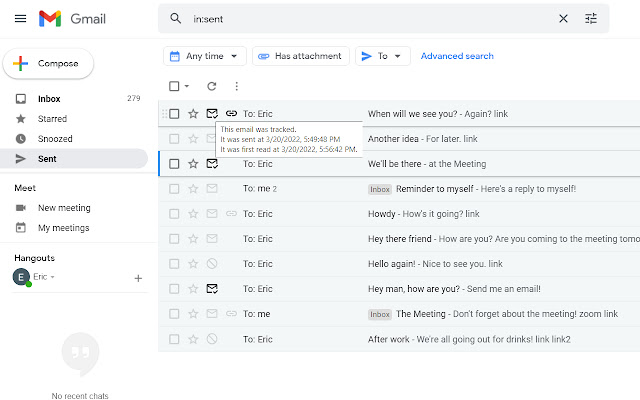Refresh the message list
The width and height of the screenshot is (640, 400).
(211, 86)
